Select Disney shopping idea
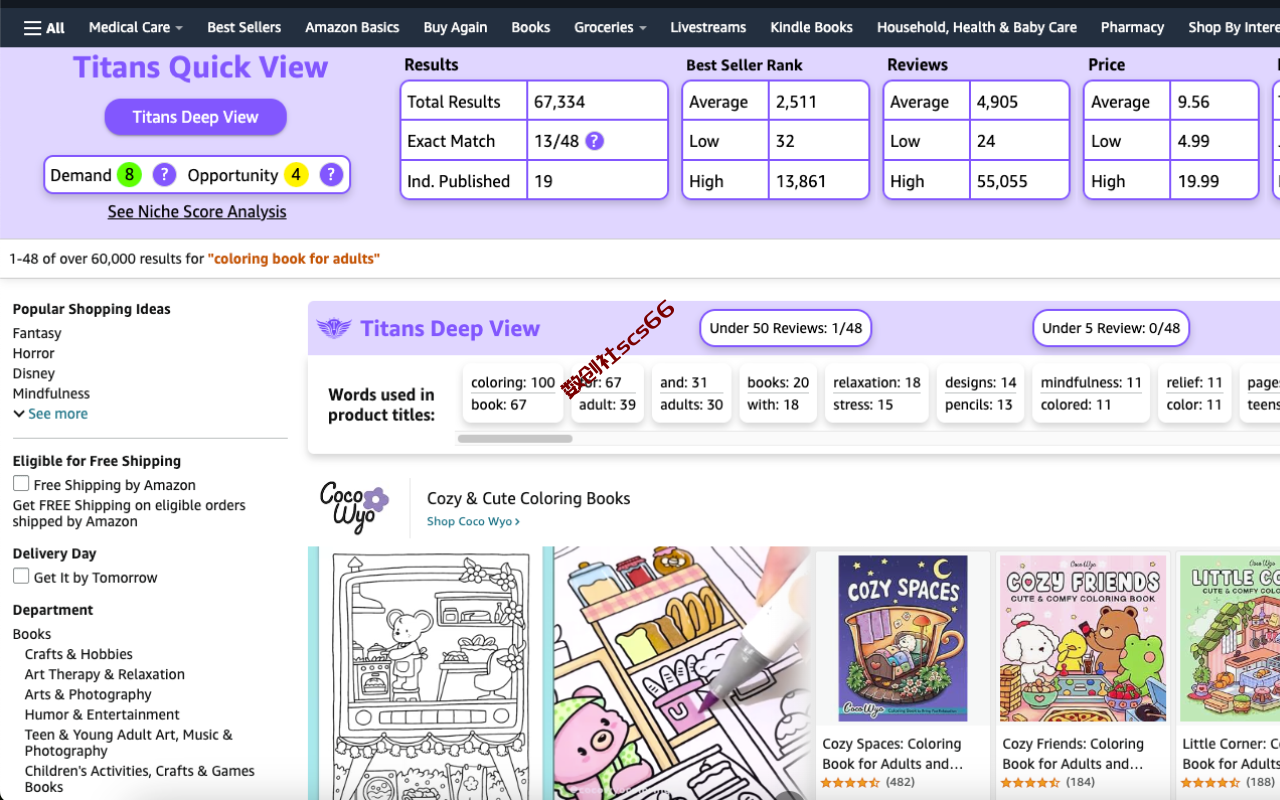The height and width of the screenshot is (800, 1280). (34, 373)
